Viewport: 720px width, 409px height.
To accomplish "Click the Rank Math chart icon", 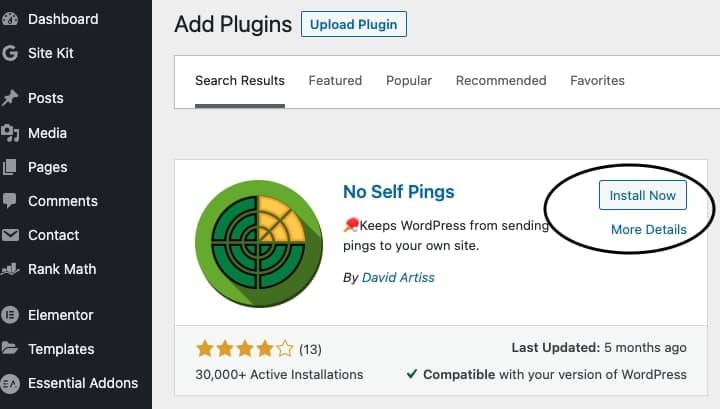I will click(9, 269).
